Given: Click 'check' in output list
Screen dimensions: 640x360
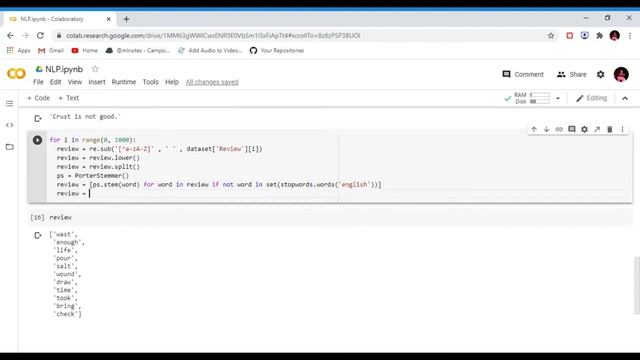Looking at the screenshot, I should (67, 314).
